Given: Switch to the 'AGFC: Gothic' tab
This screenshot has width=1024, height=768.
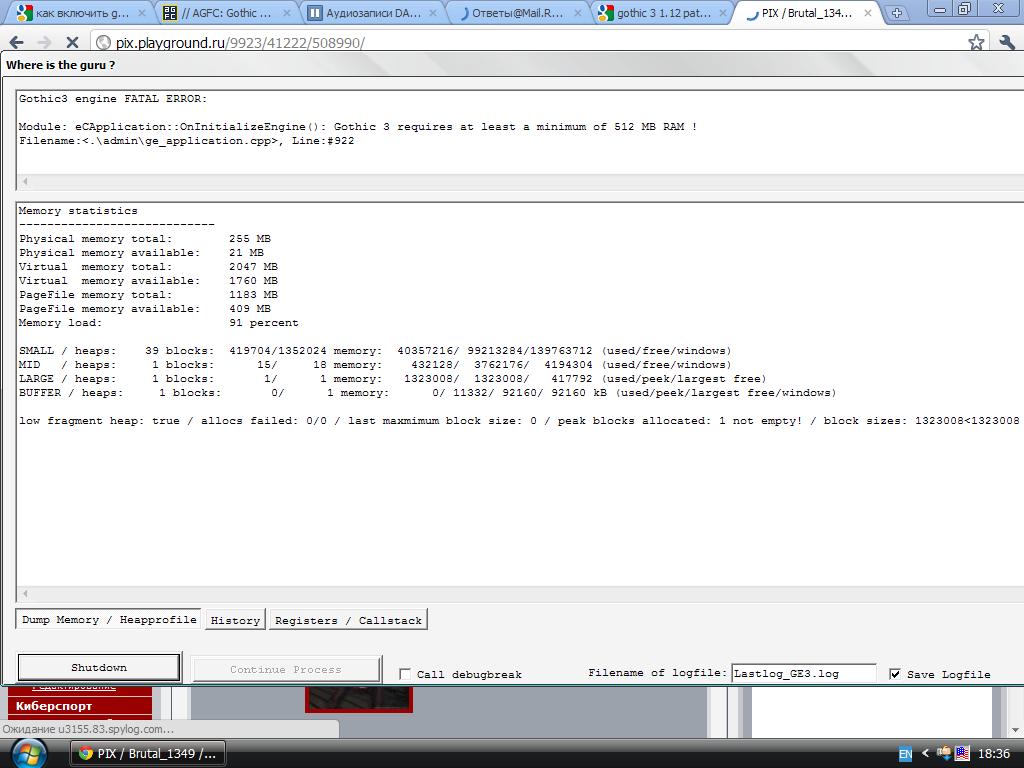Looking at the screenshot, I should tap(225, 13).
